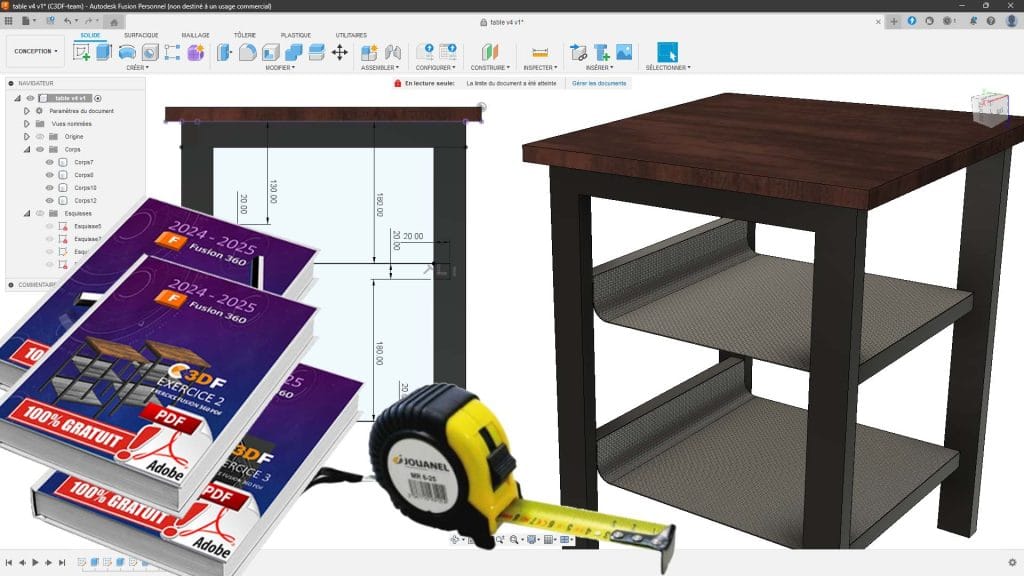The image size is (1024, 576).
Task: Show Esquisse5 sketch
Action: (50, 226)
